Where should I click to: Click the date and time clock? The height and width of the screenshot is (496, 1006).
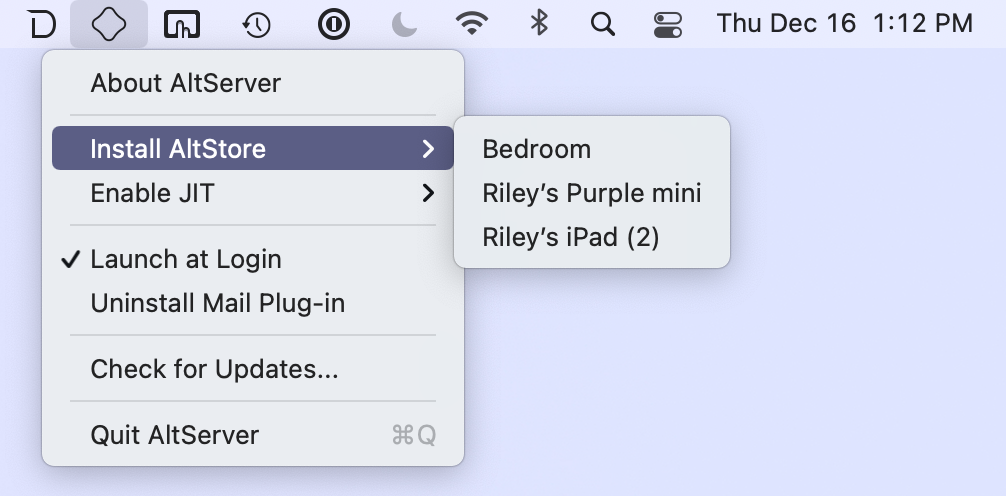[x=844, y=24]
